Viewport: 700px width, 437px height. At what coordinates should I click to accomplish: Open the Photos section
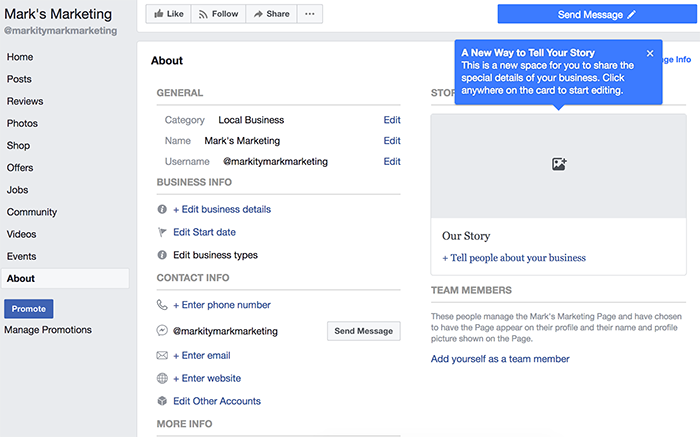tap(22, 123)
